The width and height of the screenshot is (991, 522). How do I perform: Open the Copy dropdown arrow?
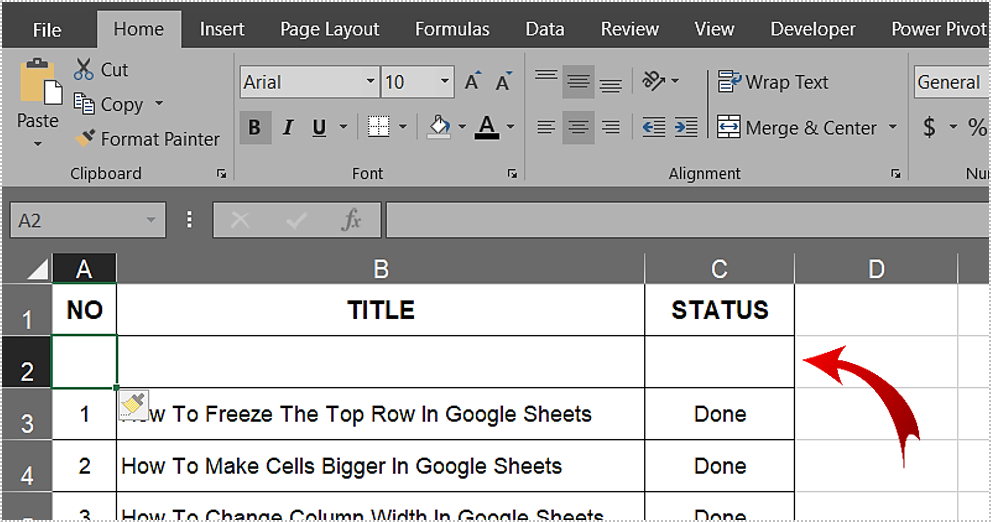pos(159,103)
